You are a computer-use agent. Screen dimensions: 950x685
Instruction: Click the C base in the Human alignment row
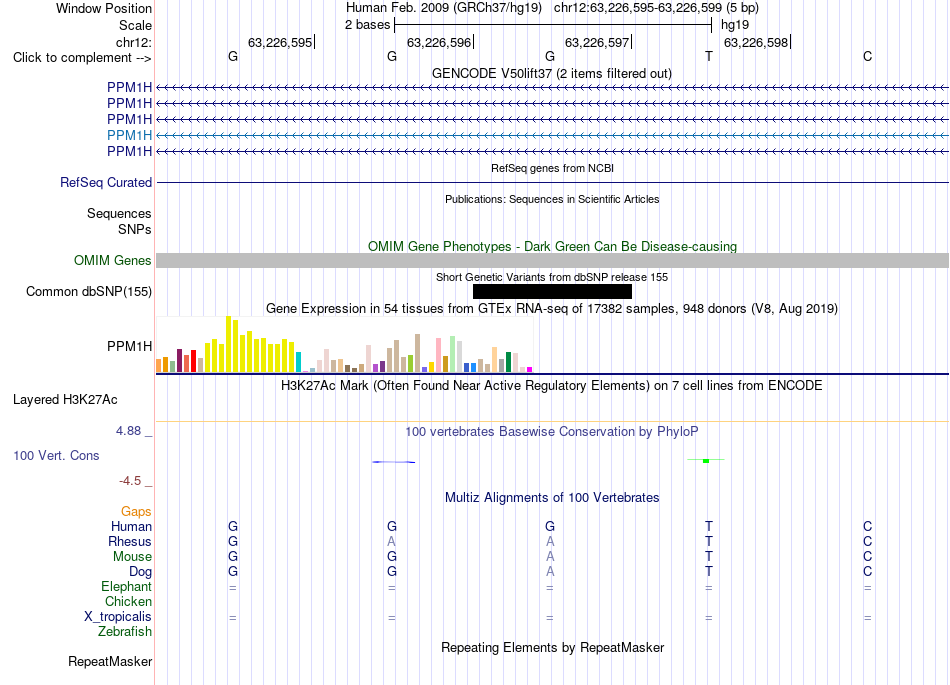tap(868, 527)
